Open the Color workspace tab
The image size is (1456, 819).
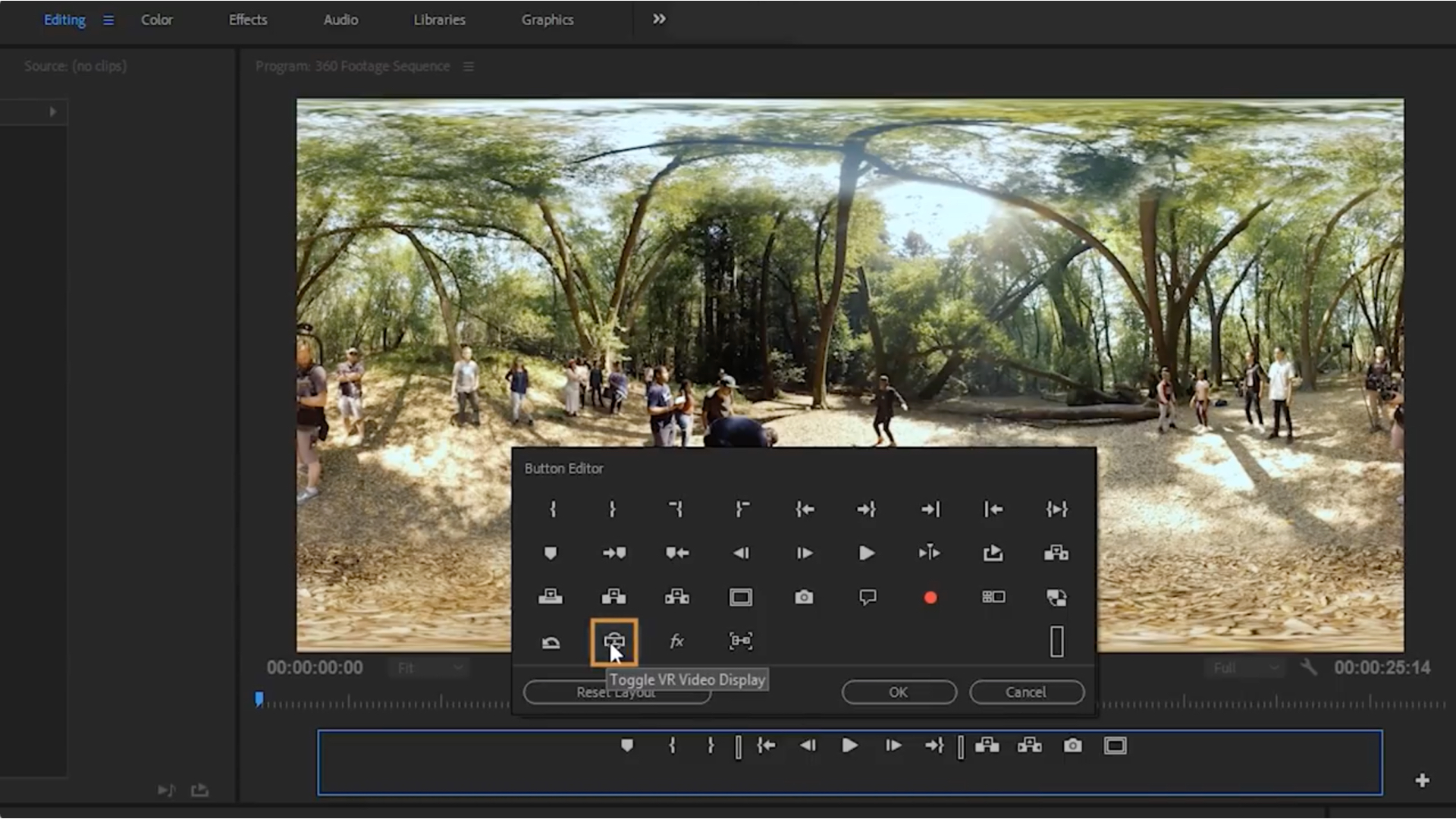(x=156, y=20)
